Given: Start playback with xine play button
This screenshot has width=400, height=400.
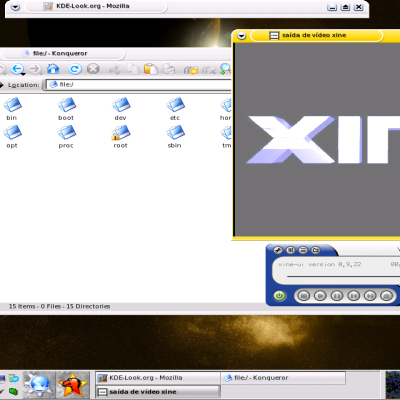Looking at the screenshot, I should [x=320, y=296].
